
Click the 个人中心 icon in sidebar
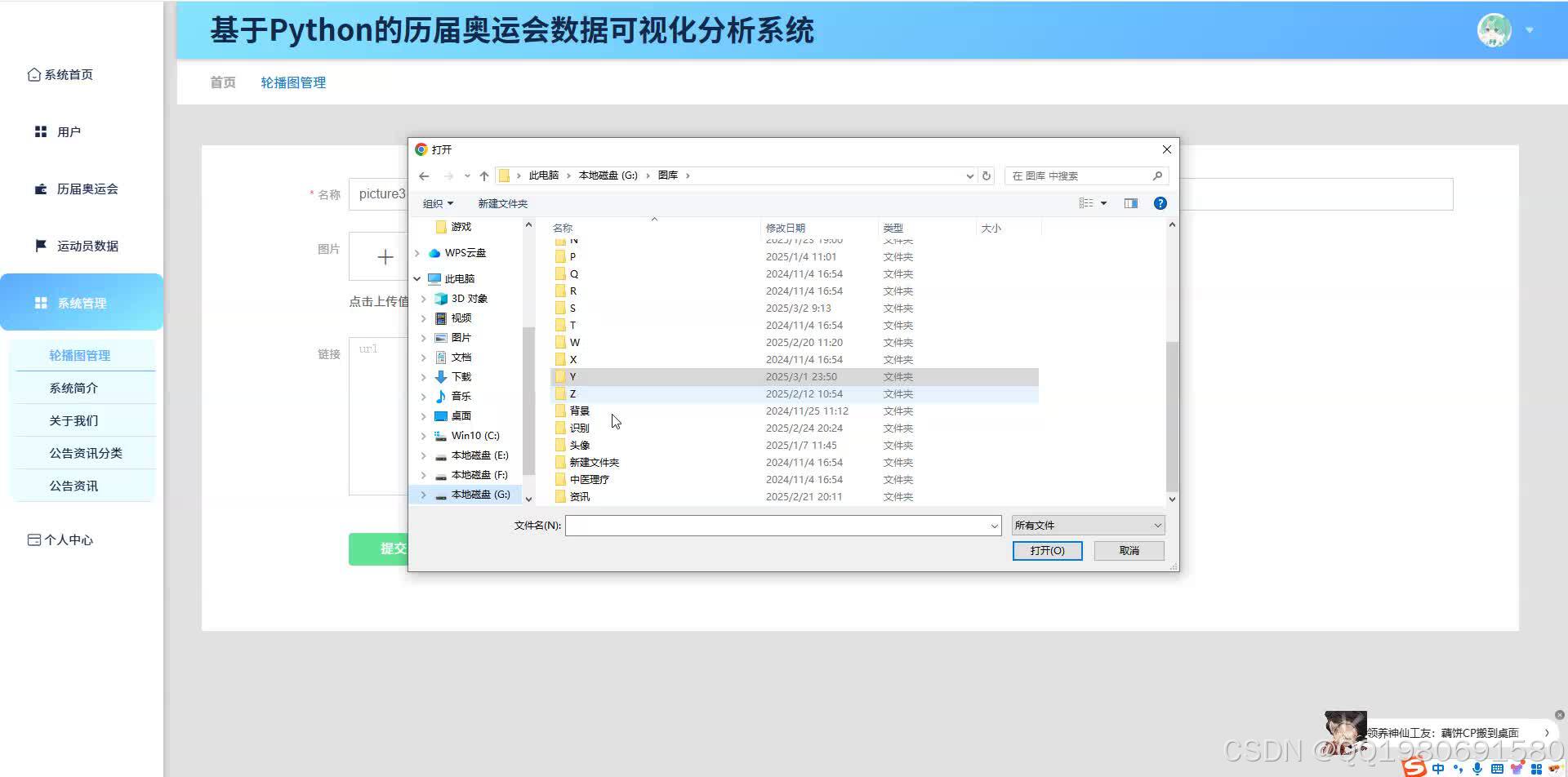(33, 539)
